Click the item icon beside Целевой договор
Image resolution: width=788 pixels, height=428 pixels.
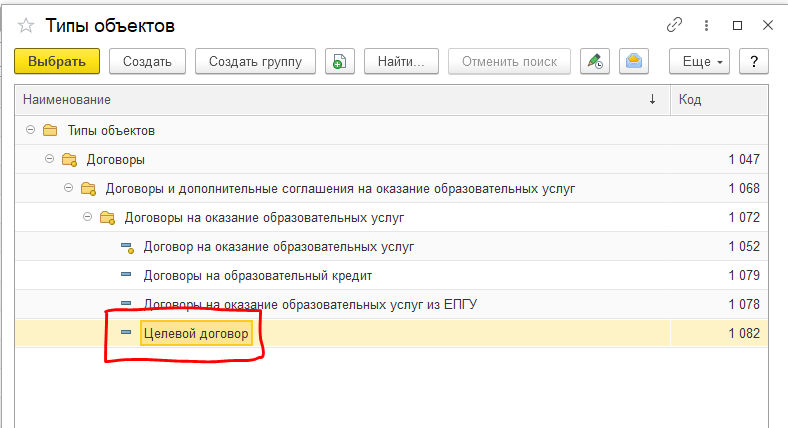click(x=126, y=333)
